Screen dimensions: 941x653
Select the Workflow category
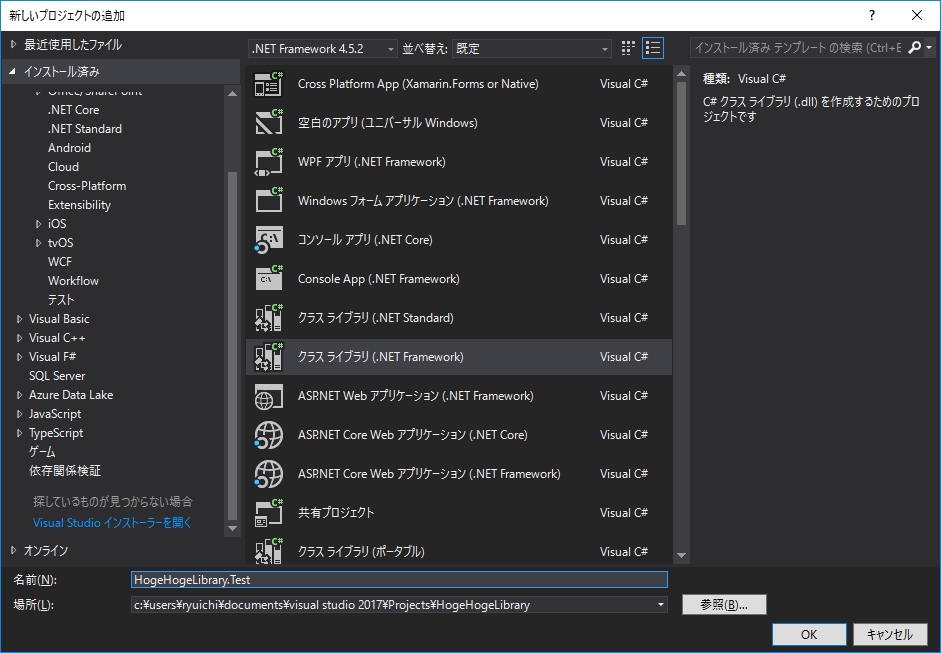[73, 281]
